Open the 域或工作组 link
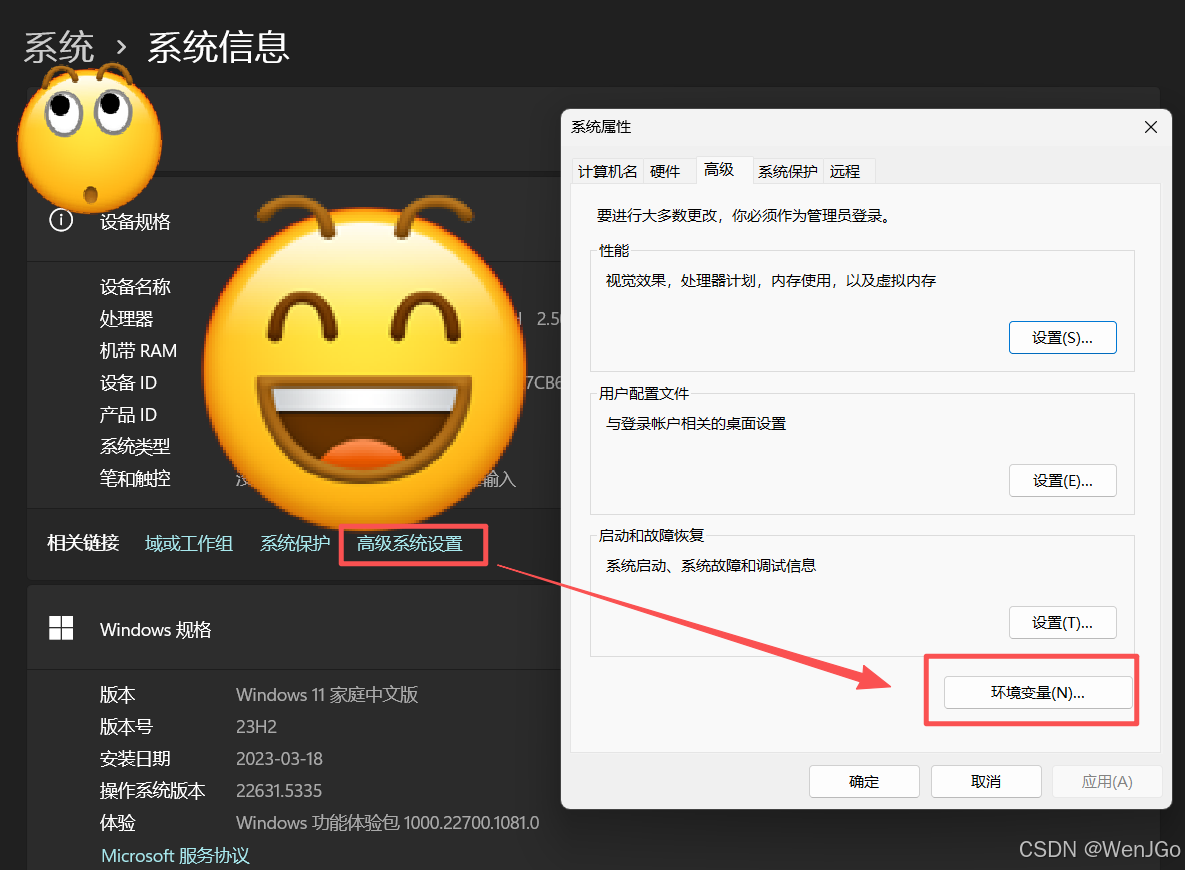The height and width of the screenshot is (870, 1185). (189, 543)
